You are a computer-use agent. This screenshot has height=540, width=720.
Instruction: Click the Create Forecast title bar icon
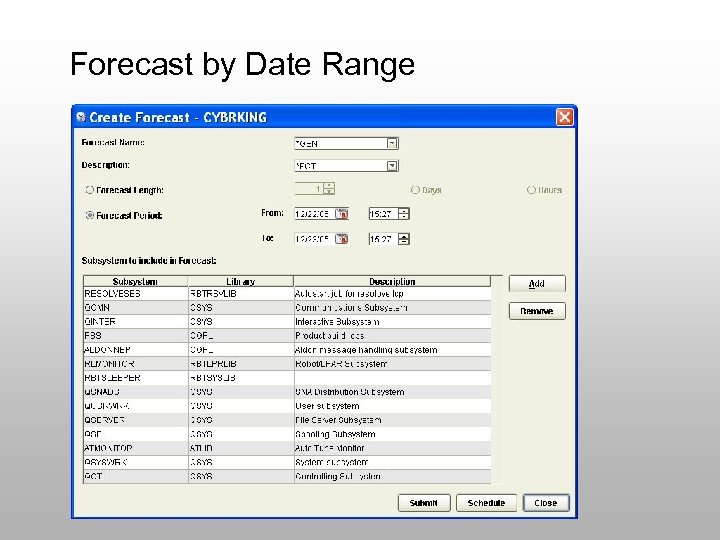[x=81, y=117]
